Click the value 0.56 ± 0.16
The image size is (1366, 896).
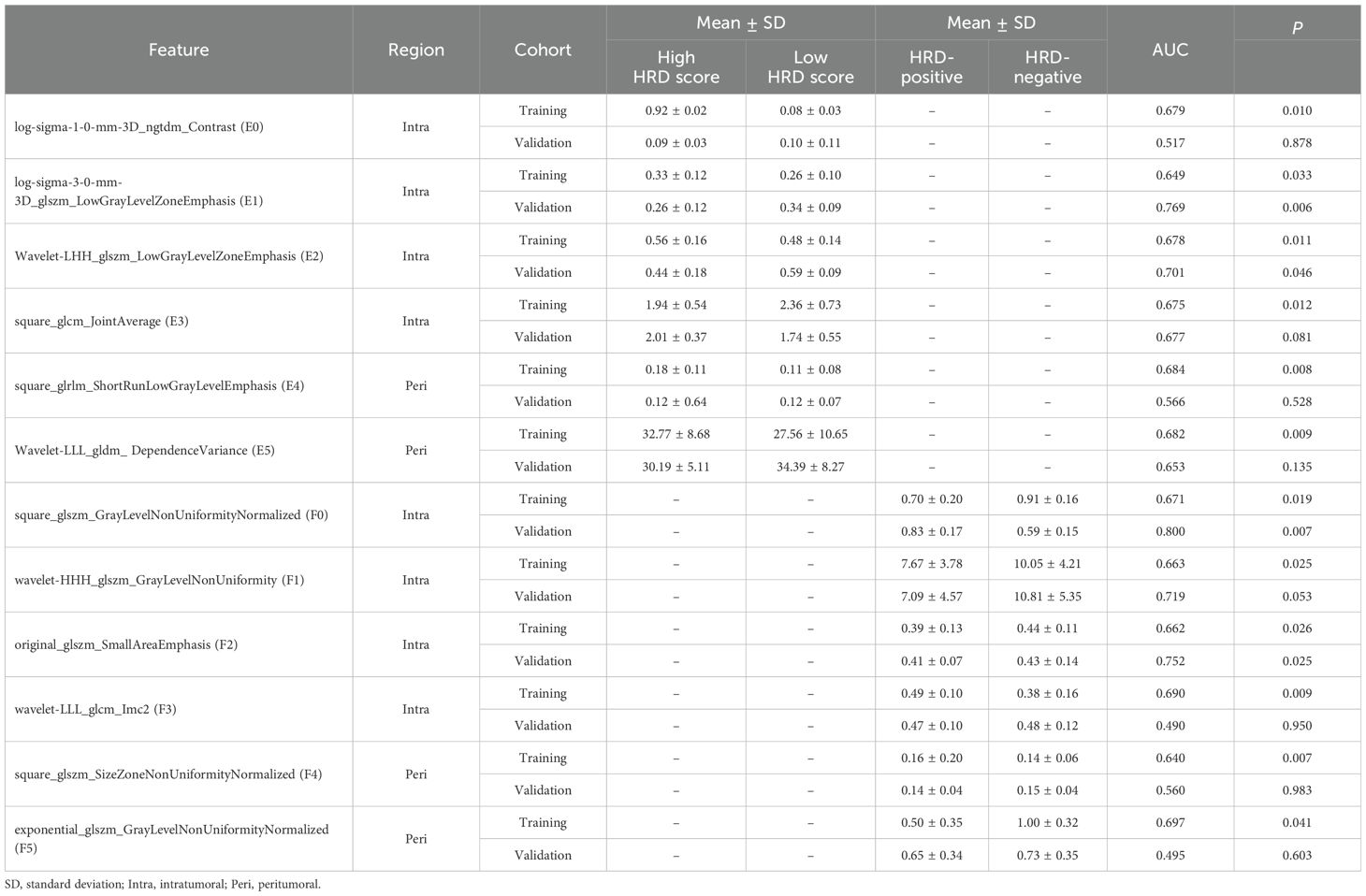pos(676,239)
